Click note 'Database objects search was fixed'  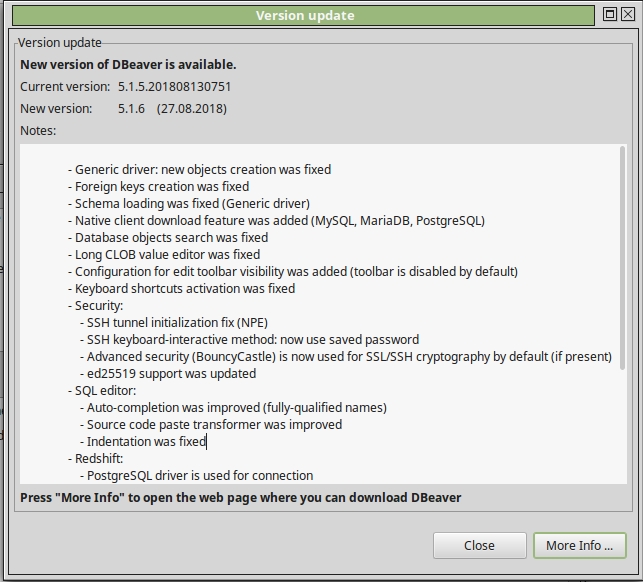click(168, 238)
